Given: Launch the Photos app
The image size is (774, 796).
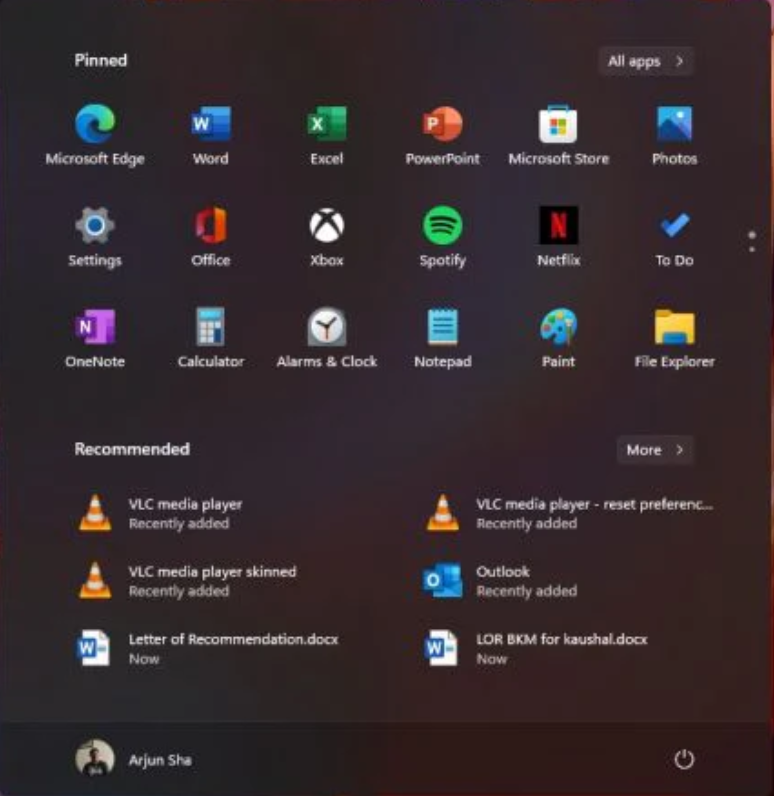Looking at the screenshot, I should tap(674, 135).
